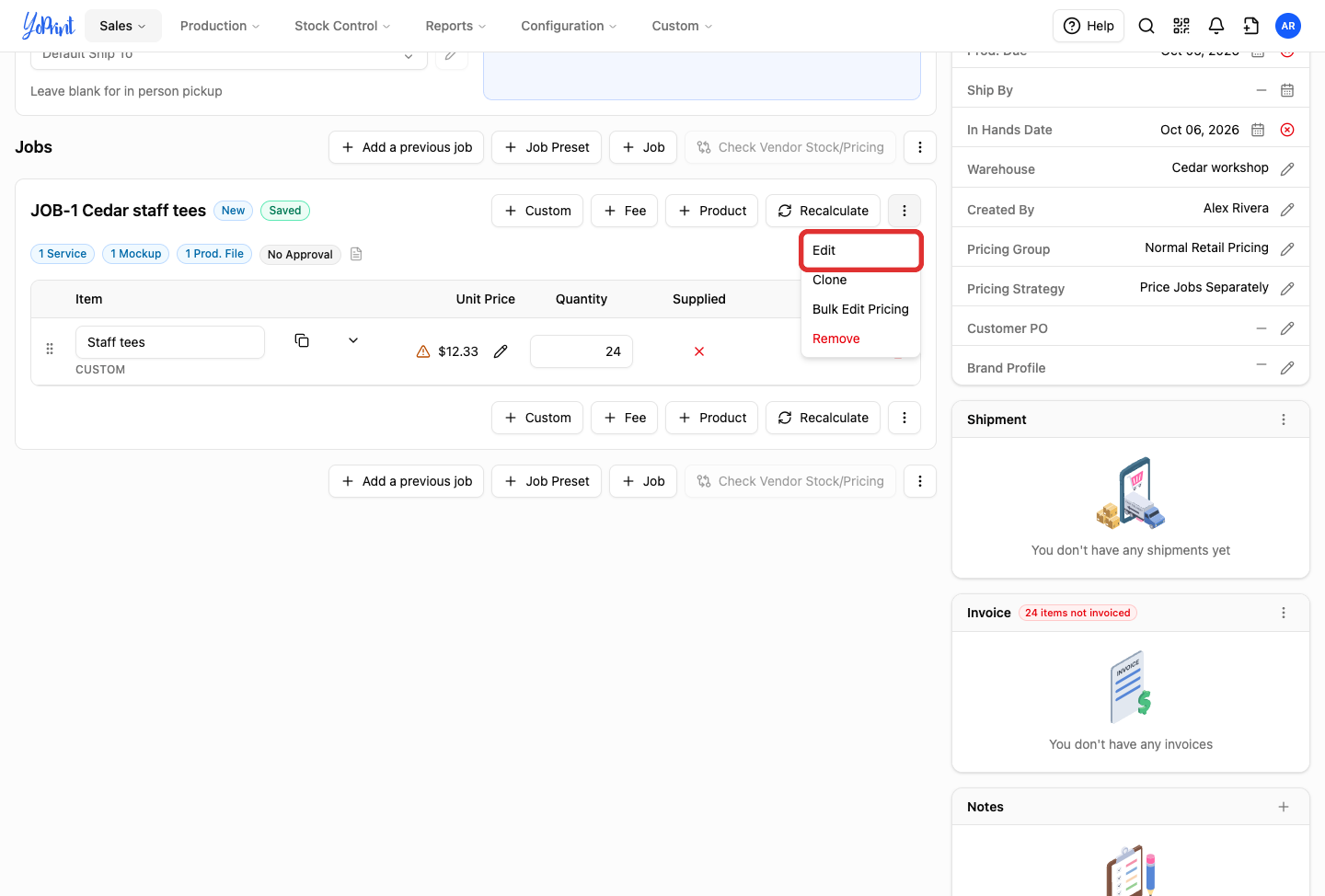1325x896 pixels.
Task: Toggle the Supplied red X mark
Action: (699, 351)
